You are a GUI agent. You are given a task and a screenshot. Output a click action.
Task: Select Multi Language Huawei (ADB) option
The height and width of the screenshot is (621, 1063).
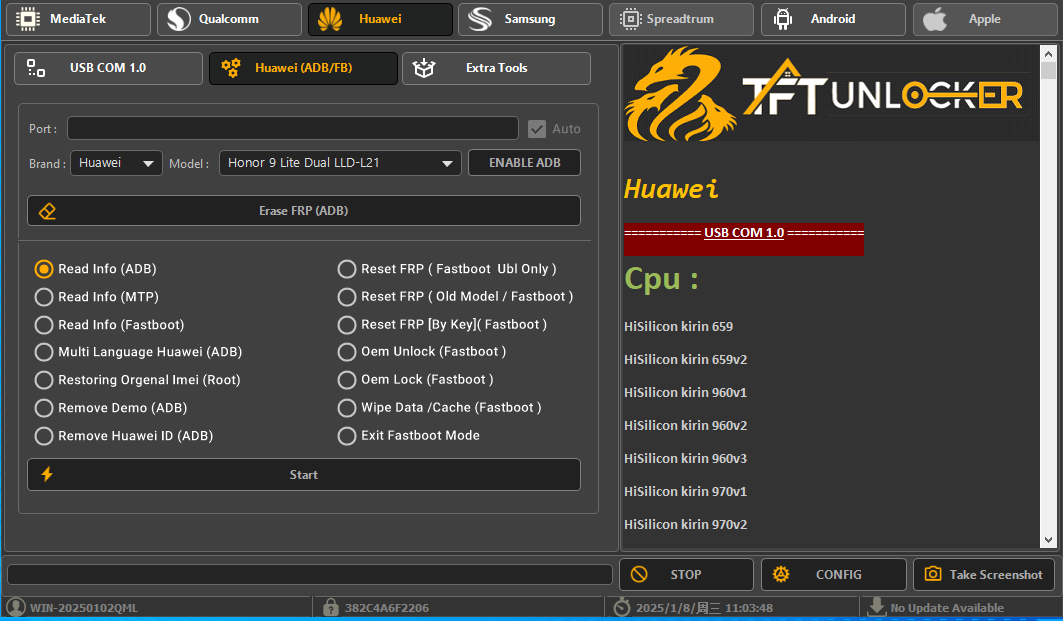[138, 352]
